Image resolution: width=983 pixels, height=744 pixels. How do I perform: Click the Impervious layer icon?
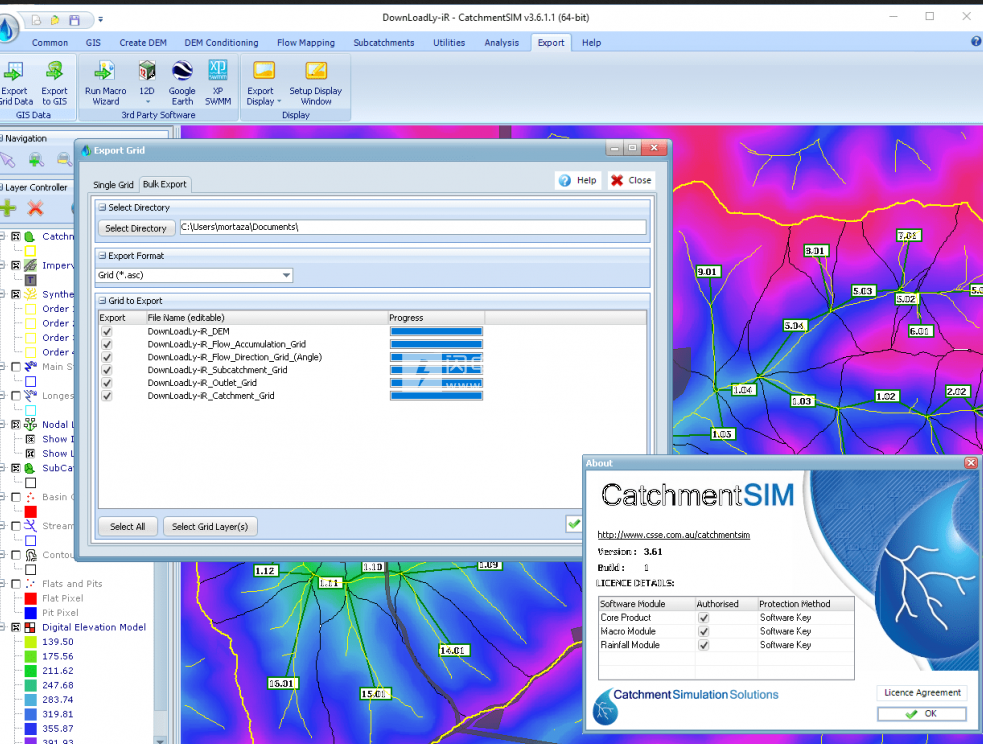(30, 265)
